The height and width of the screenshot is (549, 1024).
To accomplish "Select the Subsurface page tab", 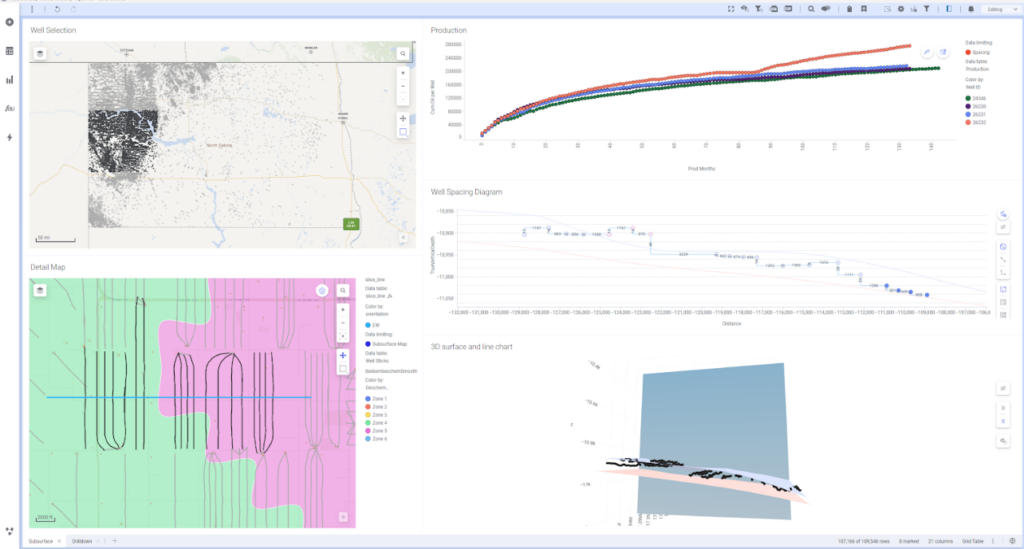I will (41, 541).
